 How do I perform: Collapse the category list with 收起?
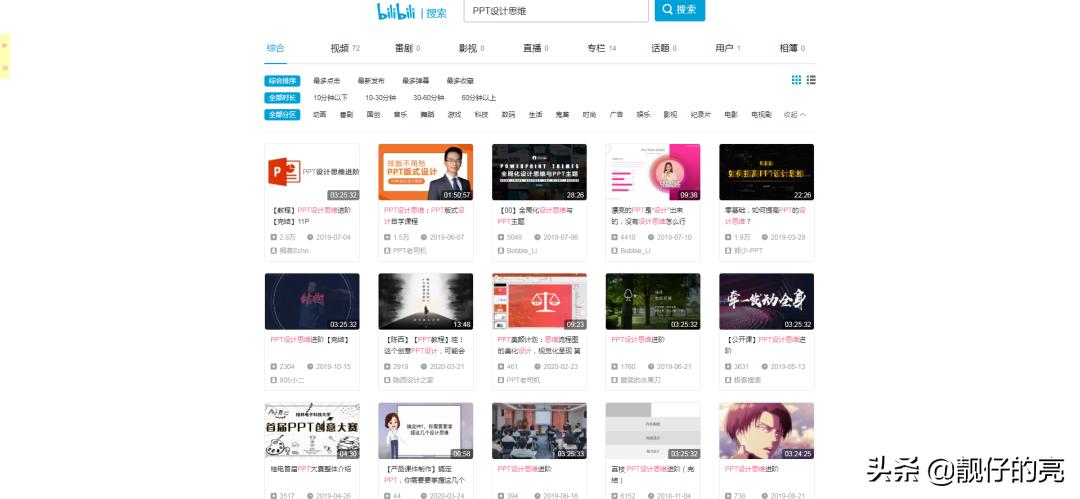click(794, 114)
